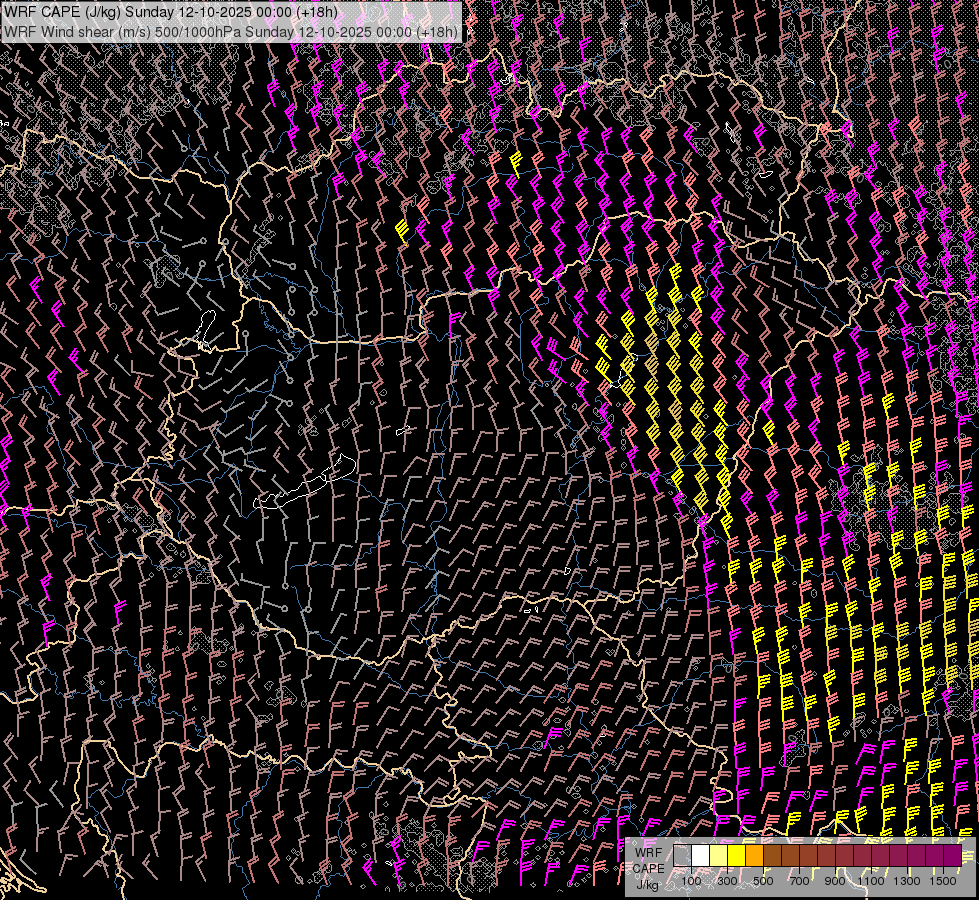Select the pale yellow legend swatch
This screenshot has height=900, width=979.
click(x=718, y=856)
